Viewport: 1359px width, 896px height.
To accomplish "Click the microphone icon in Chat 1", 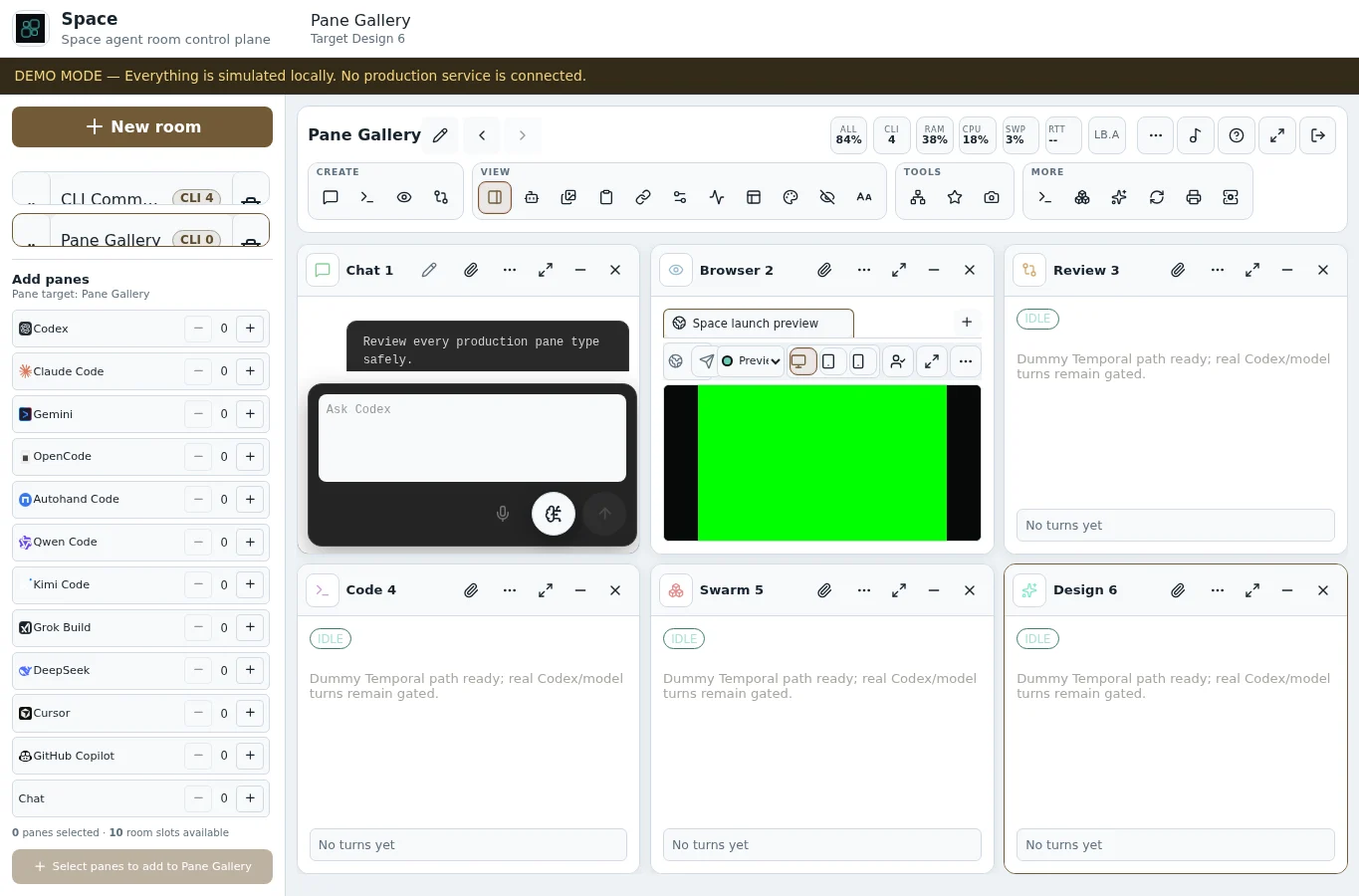I will pos(503,514).
